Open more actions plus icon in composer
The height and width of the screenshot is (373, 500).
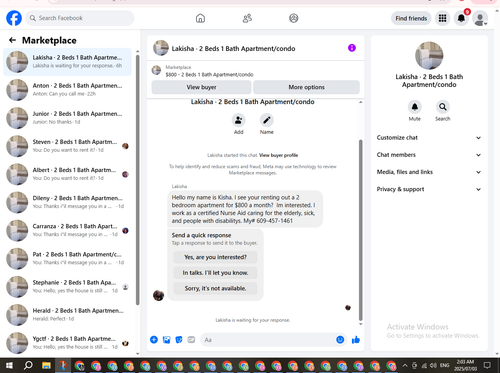(154, 340)
